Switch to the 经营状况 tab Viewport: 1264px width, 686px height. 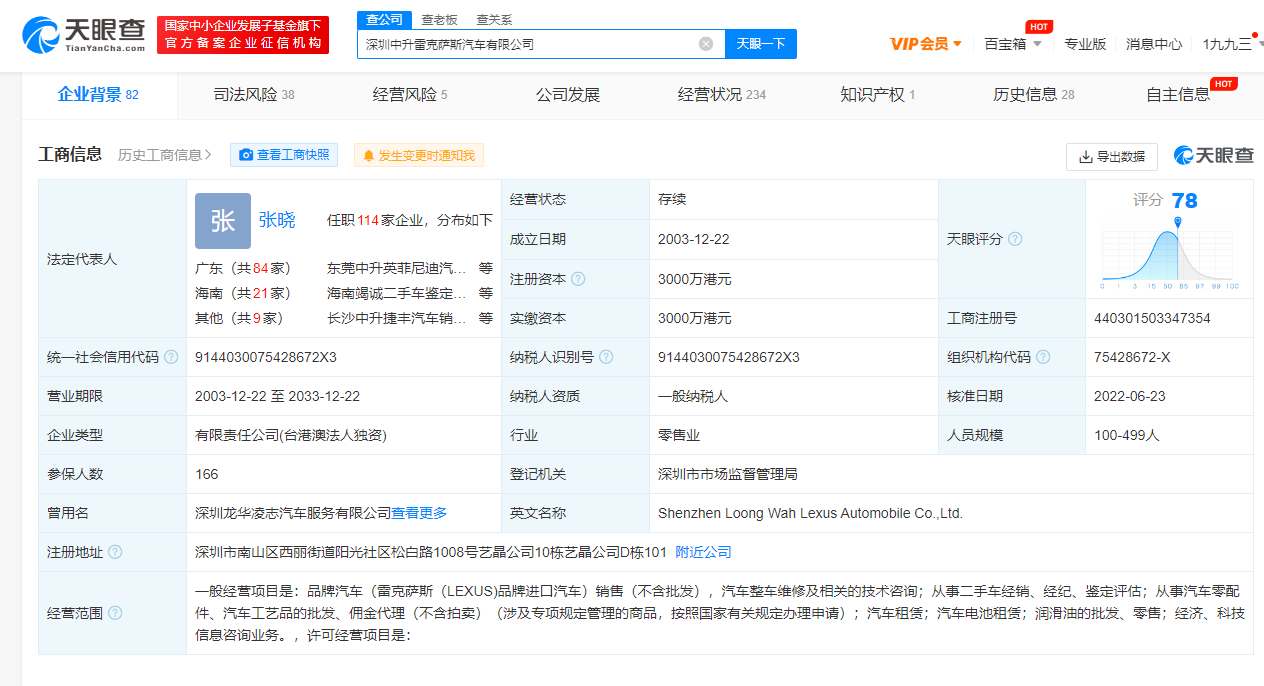coord(721,95)
